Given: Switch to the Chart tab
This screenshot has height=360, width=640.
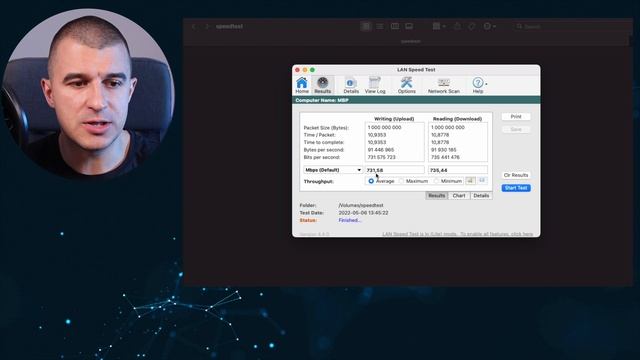Looking at the screenshot, I should pyautogui.click(x=459, y=196).
